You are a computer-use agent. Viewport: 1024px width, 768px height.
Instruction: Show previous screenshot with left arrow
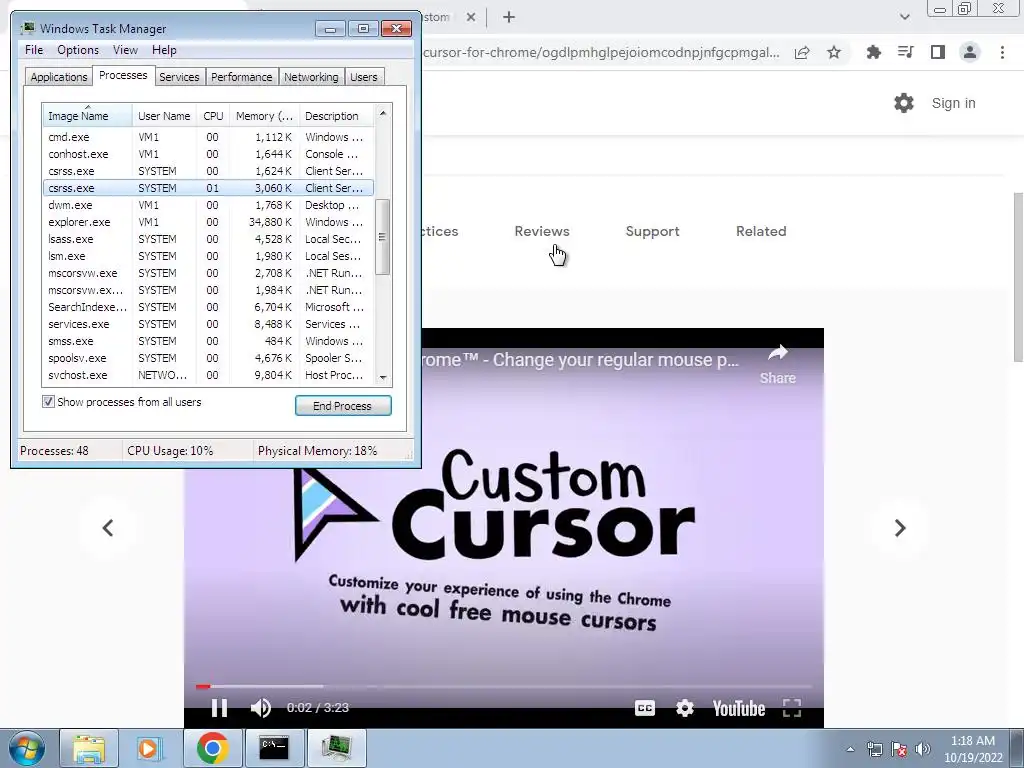(108, 528)
